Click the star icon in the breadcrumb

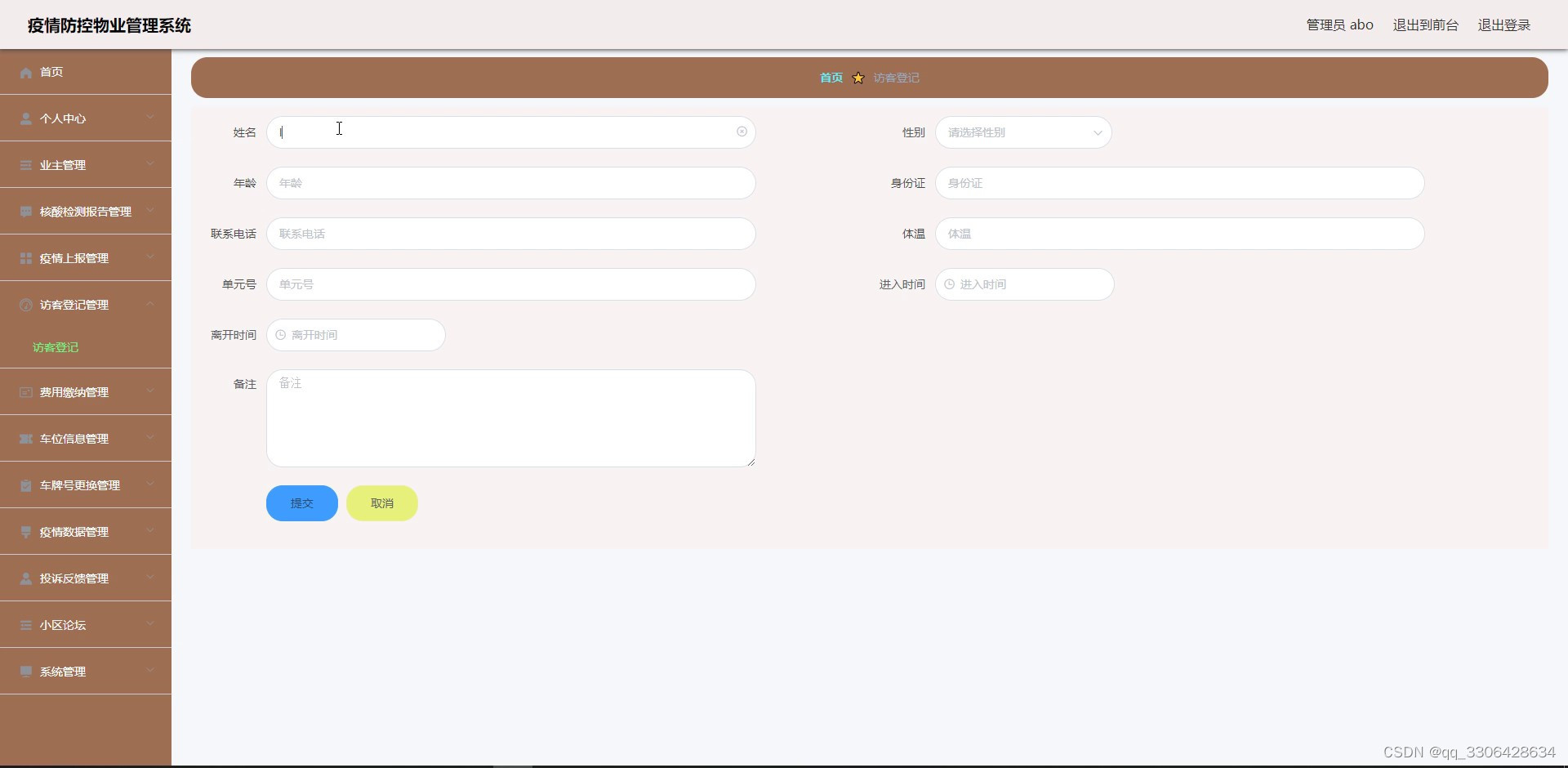tap(858, 78)
